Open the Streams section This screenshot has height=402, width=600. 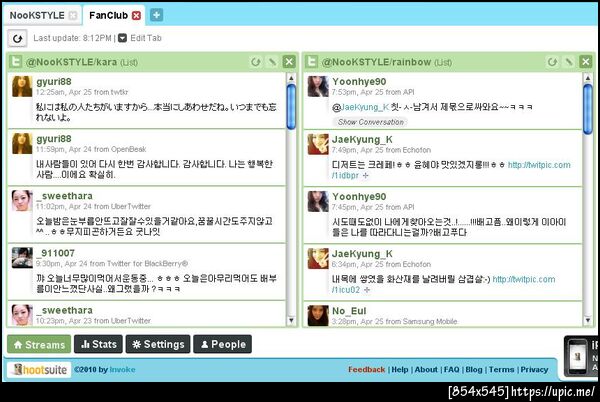pos(39,344)
